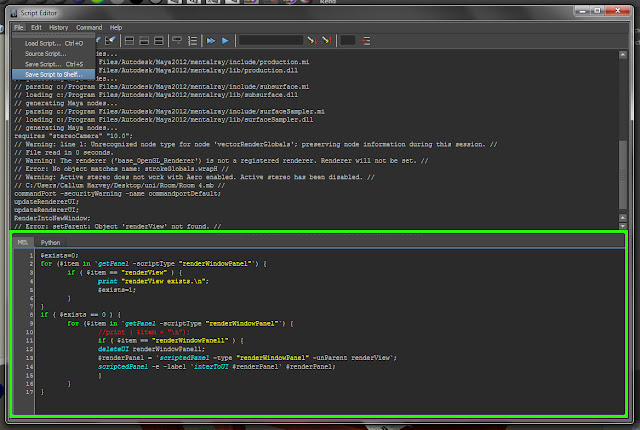Search down with the down-arrow icon
The height and width of the screenshot is (430, 640).
tap(312, 40)
